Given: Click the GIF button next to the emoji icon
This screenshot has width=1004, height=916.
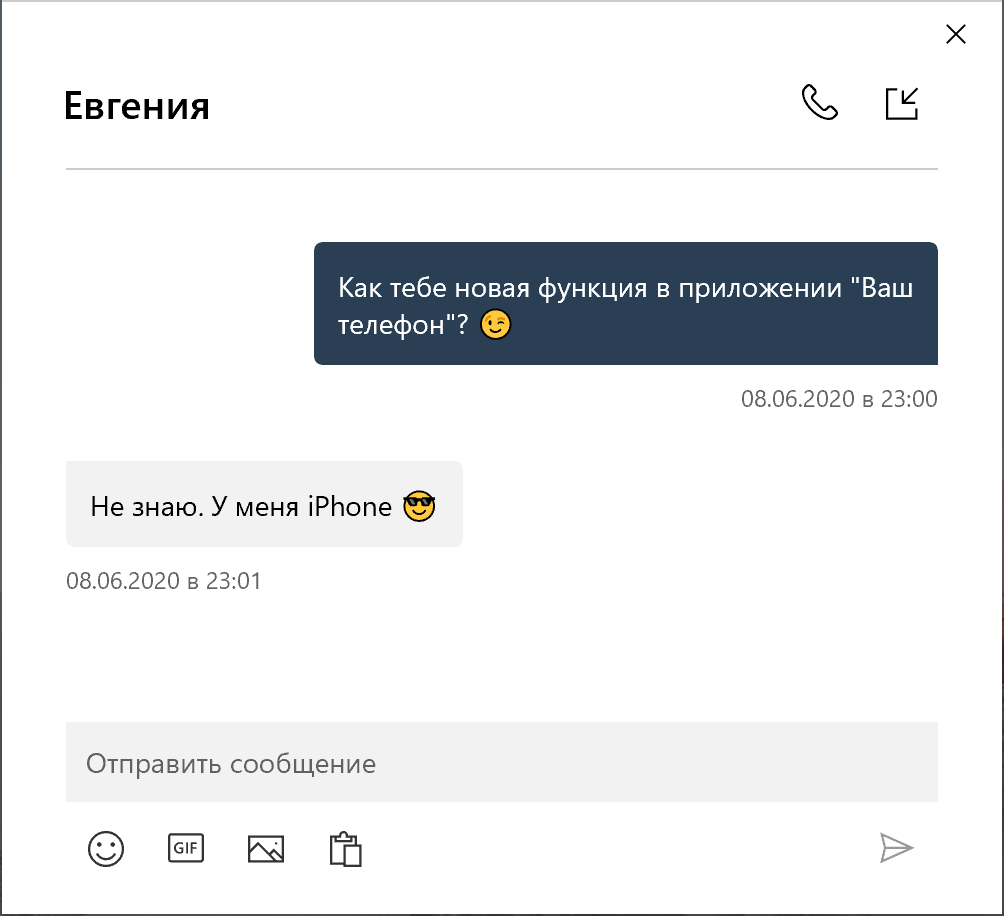Looking at the screenshot, I should pyautogui.click(x=185, y=848).
